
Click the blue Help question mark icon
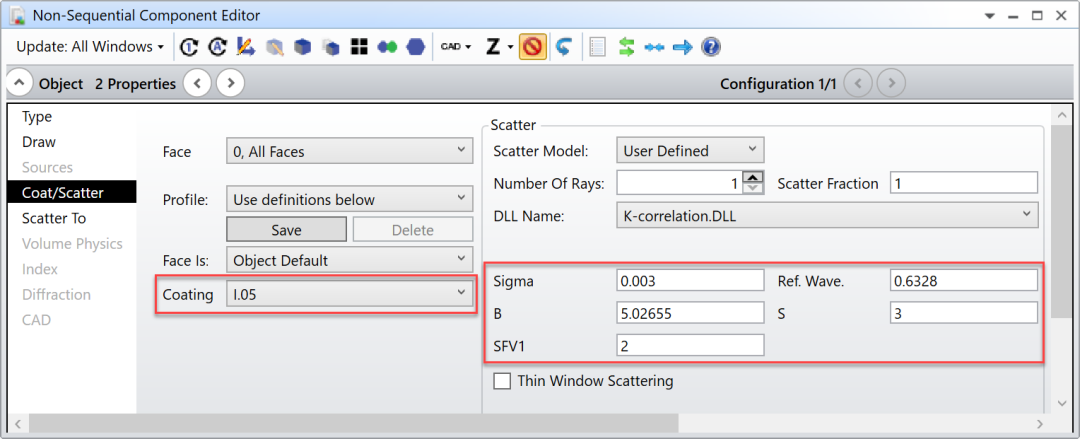711,47
